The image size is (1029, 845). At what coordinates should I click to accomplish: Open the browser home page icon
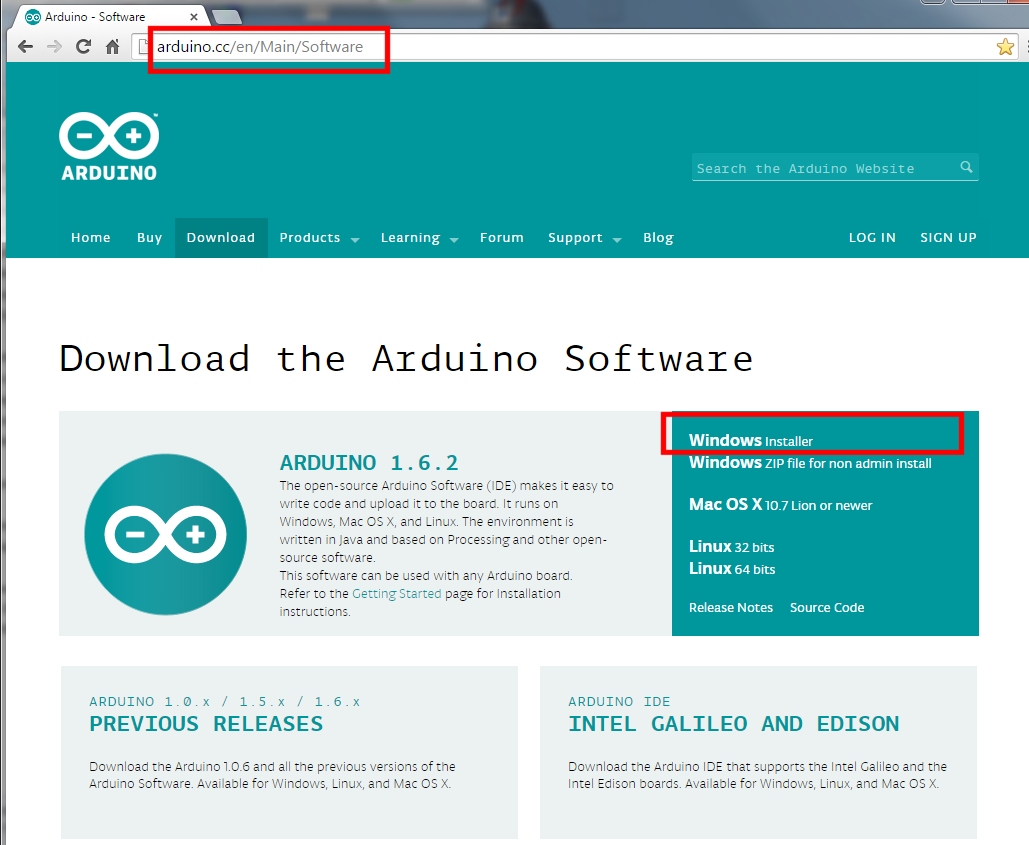point(113,47)
